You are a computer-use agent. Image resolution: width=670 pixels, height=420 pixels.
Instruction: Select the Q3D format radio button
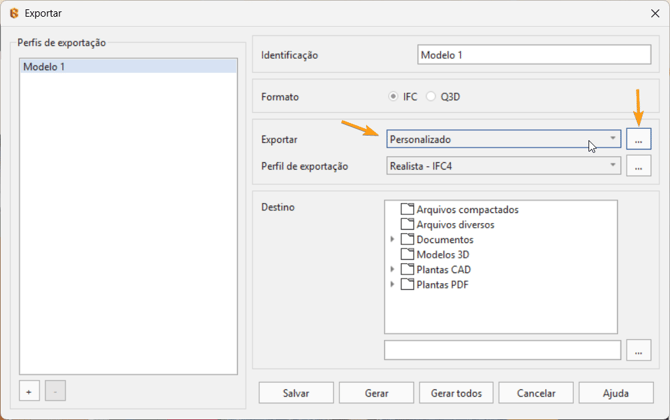pos(432,97)
